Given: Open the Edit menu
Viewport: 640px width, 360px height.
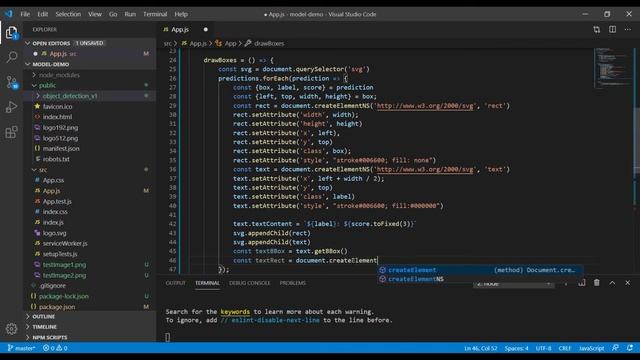Looking at the screenshot, I should [42, 14].
